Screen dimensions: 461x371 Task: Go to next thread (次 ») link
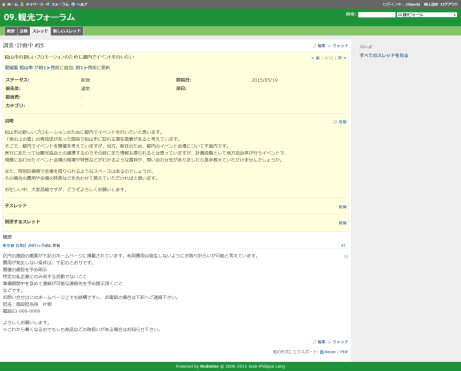point(342,58)
